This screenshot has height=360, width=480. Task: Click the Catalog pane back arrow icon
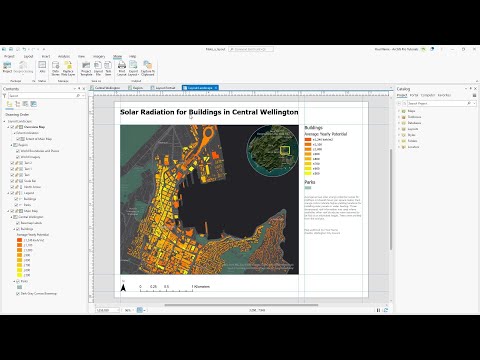pyautogui.click(x=399, y=104)
